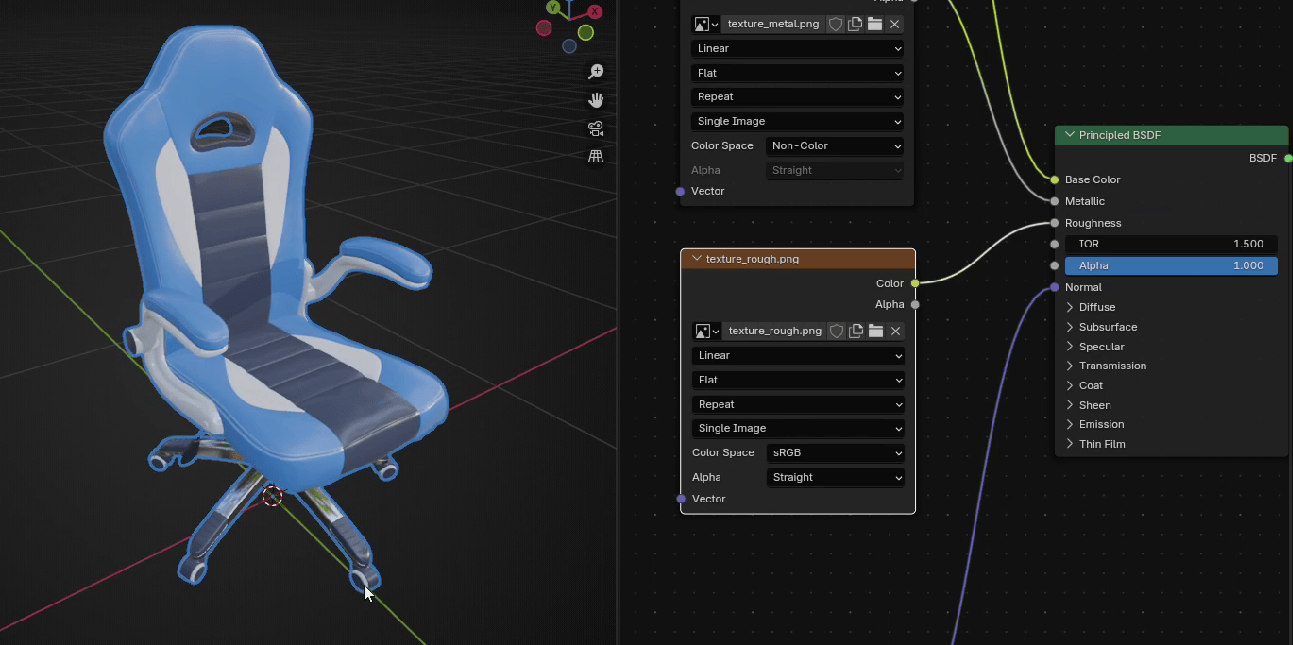The height and width of the screenshot is (645, 1293).
Task: Click the Alpha slider in Principled BSDF
Action: (1170, 266)
